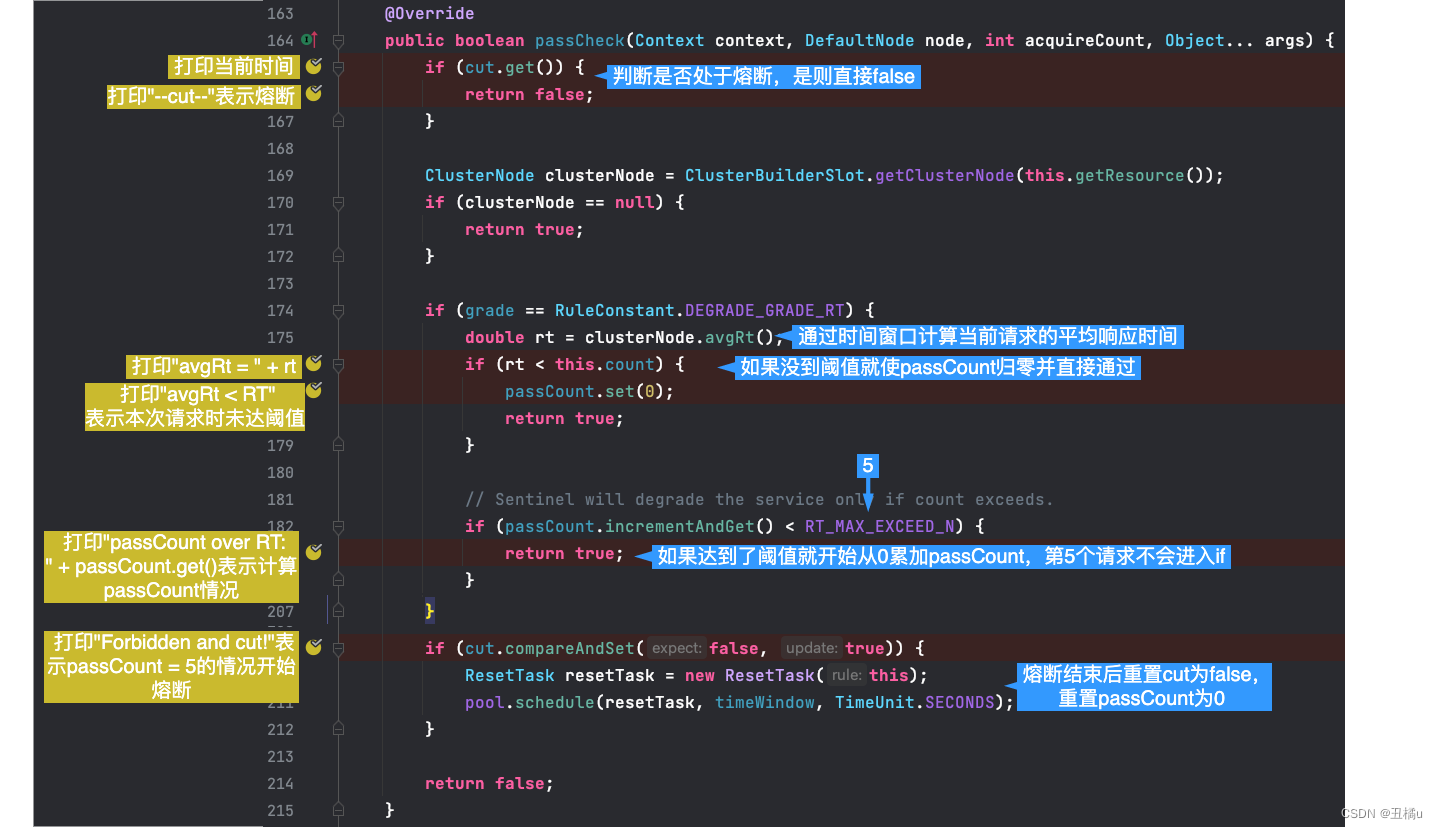Fold the passCount.incrementAndGet if block
The height and width of the screenshot is (829, 1438).
point(338,526)
